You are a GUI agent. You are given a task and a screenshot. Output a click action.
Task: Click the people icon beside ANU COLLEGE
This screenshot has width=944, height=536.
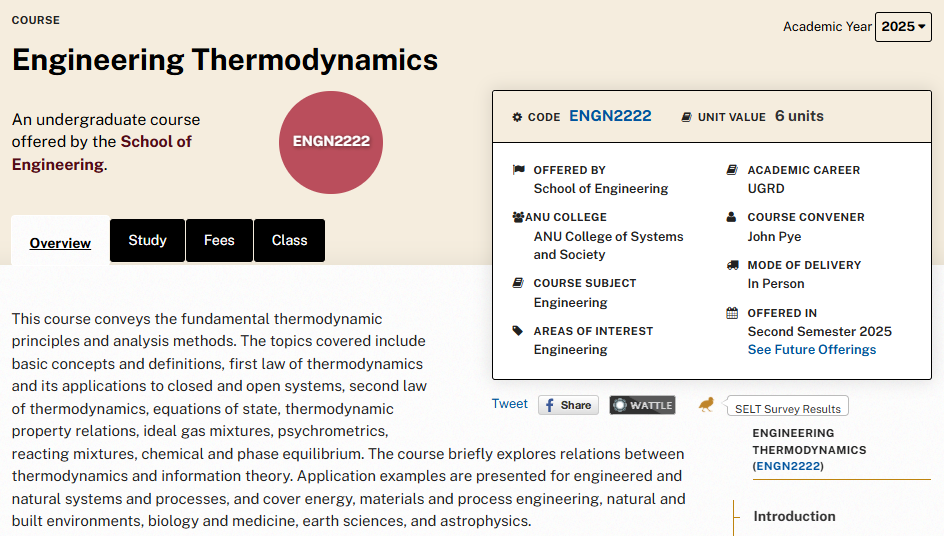click(518, 217)
